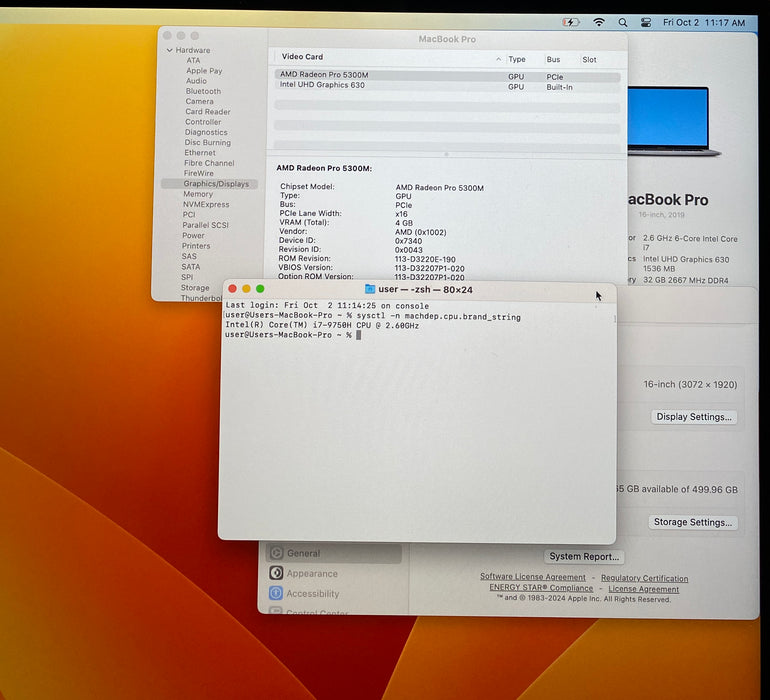Select Power in hardware list
The image size is (770, 700).
click(x=193, y=235)
